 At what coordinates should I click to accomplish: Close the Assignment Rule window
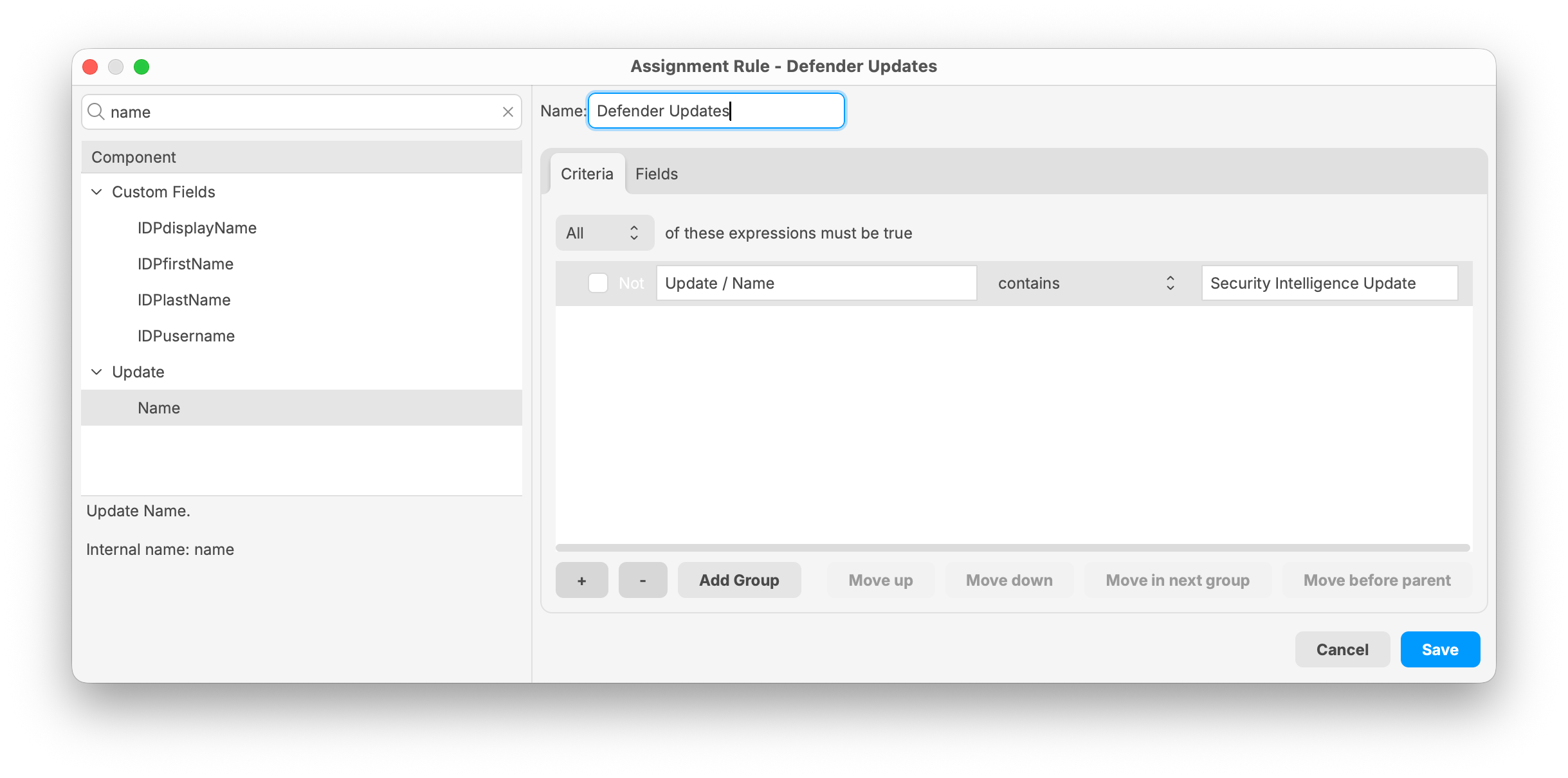click(90, 67)
